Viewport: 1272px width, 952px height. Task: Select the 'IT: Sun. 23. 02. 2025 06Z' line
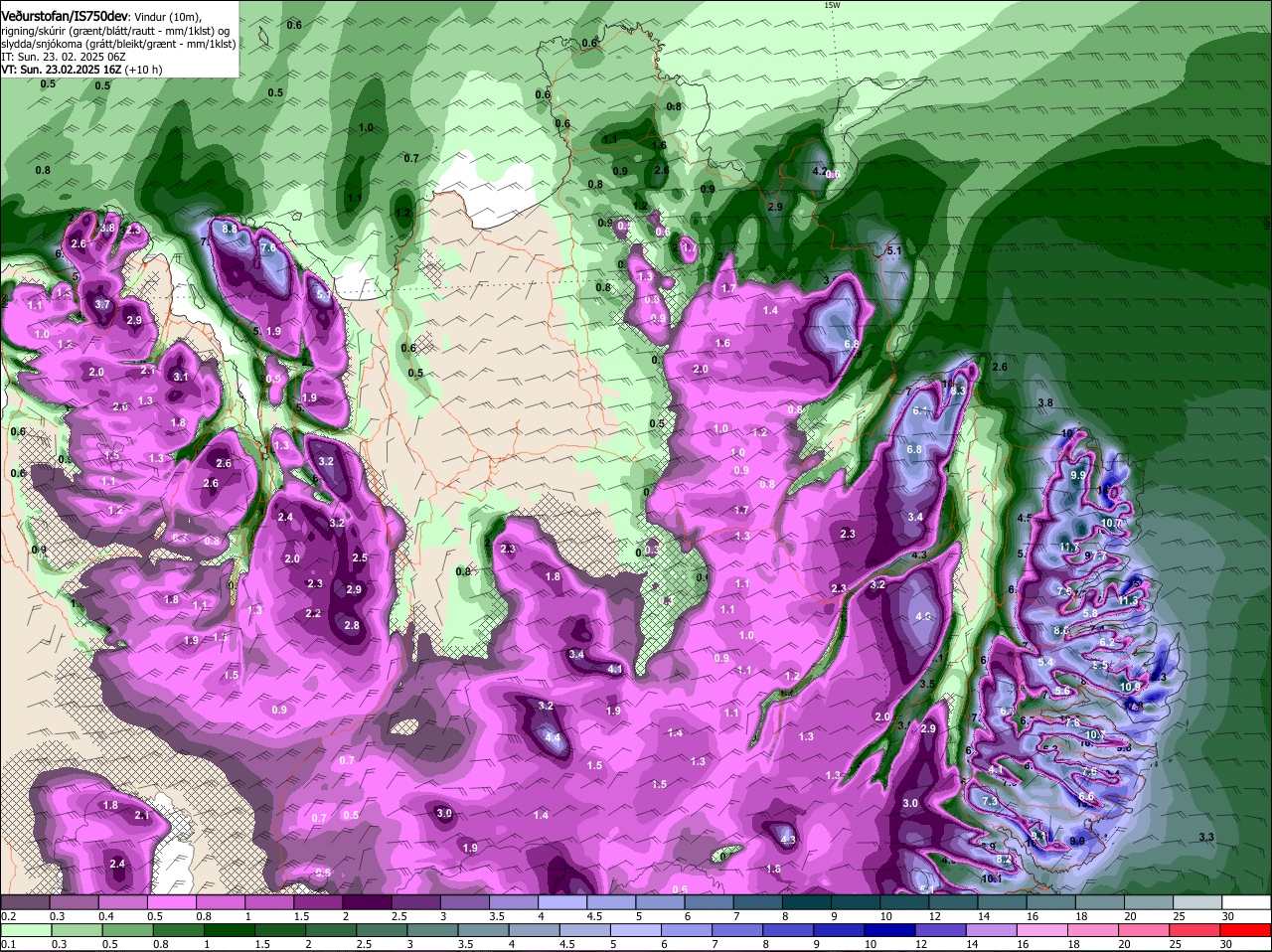pyautogui.click(x=64, y=57)
